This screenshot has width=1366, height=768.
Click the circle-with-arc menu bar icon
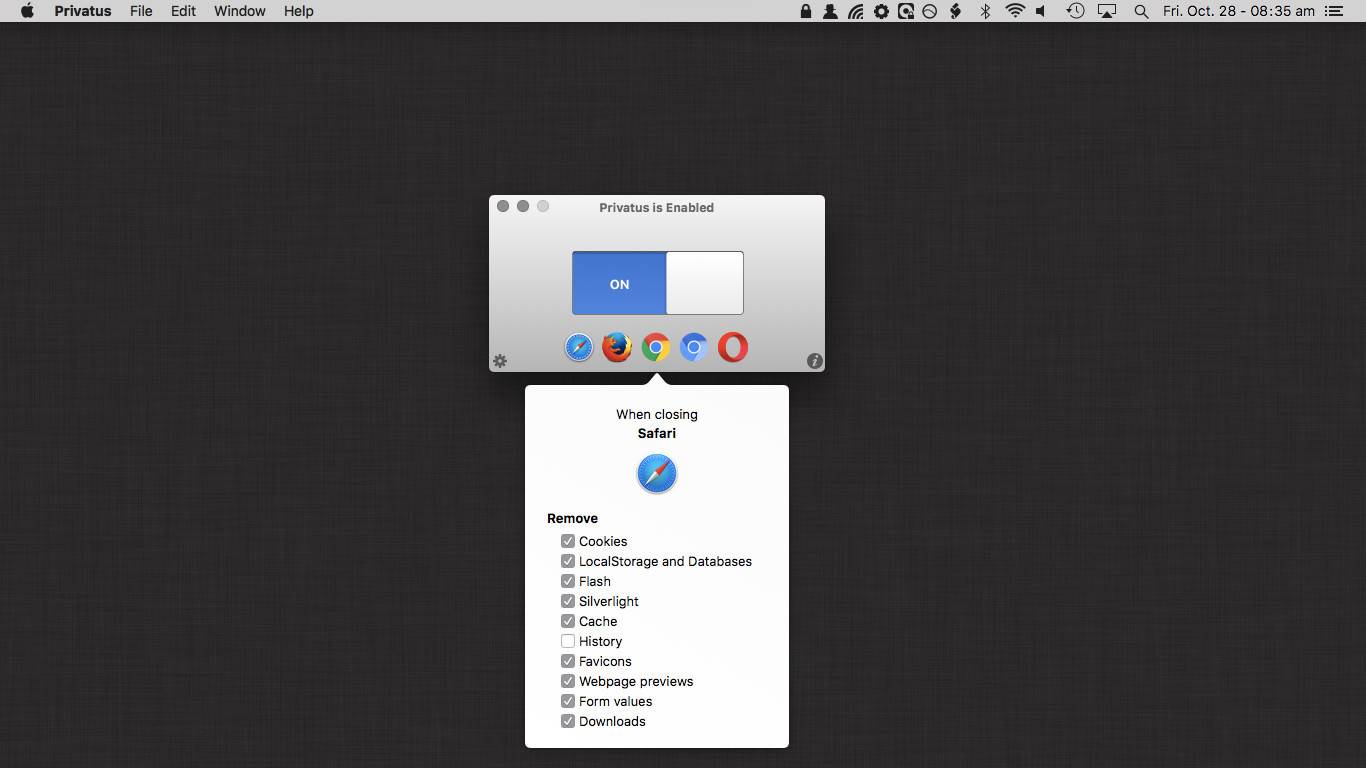click(x=930, y=11)
